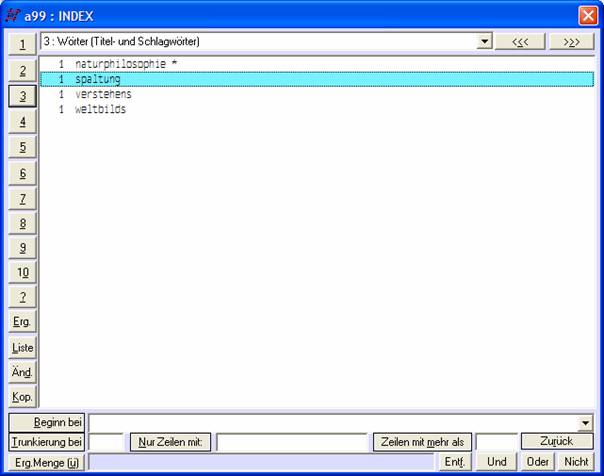Select the verstehens index entry
604x476 pixels.
click(317, 94)
